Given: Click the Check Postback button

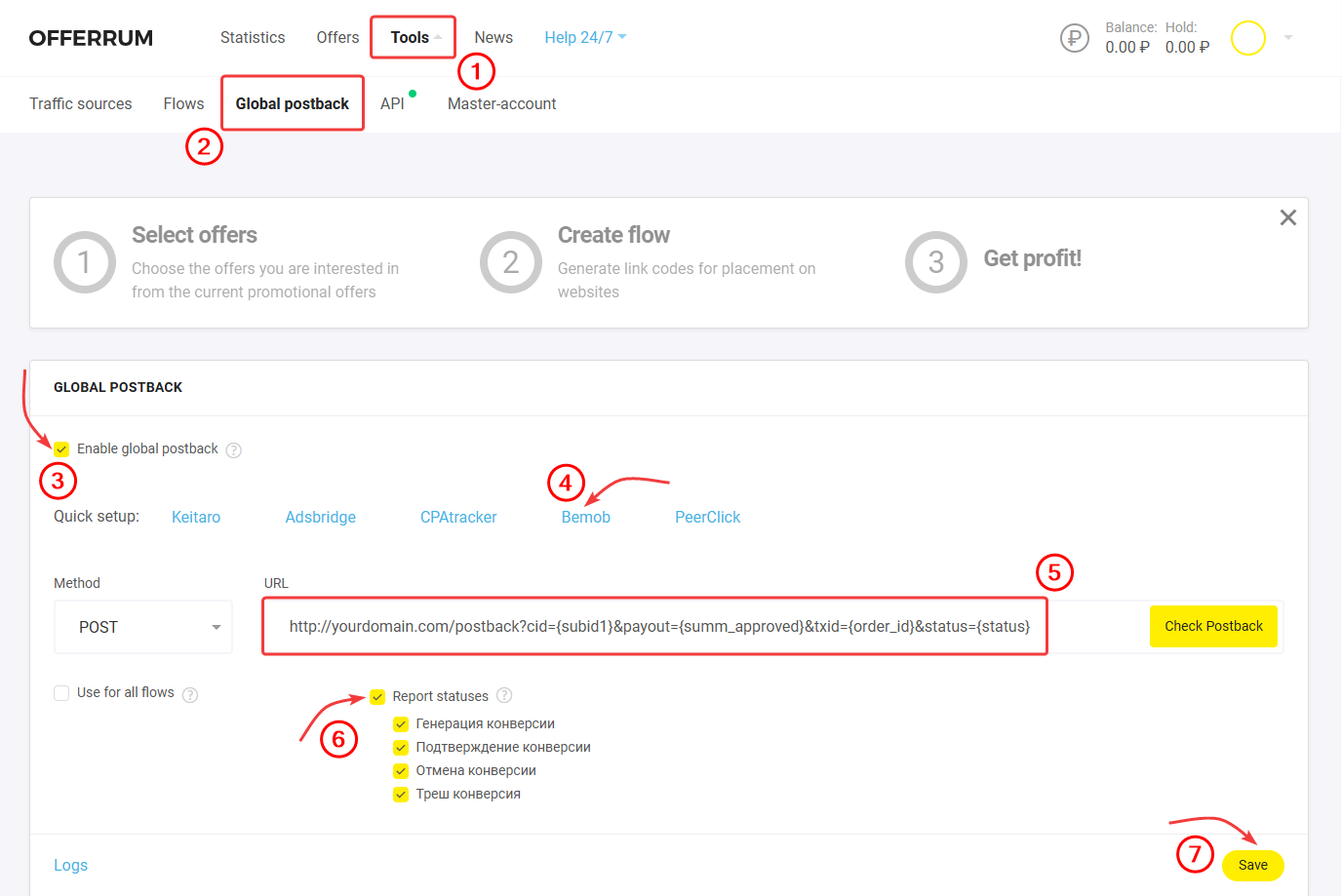Looking at the screenshot, I should pos(1213,626).
